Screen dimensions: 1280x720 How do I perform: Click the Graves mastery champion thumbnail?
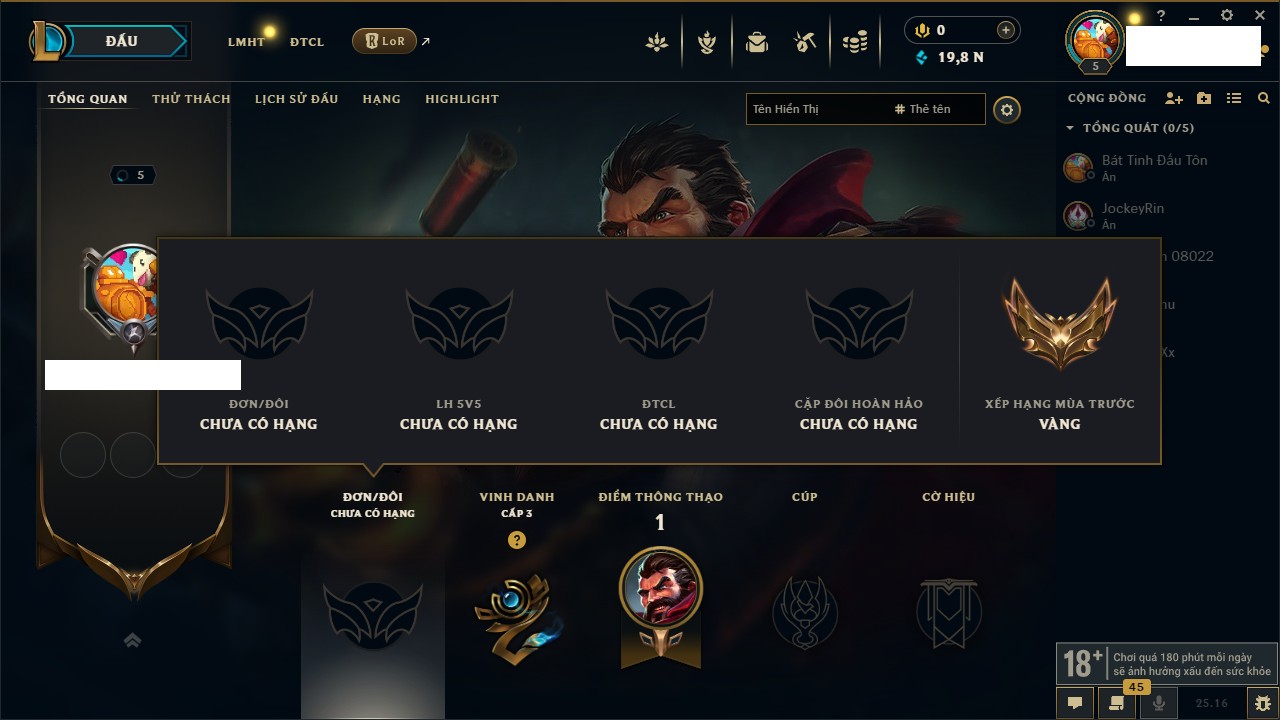[x=661, y=585]
